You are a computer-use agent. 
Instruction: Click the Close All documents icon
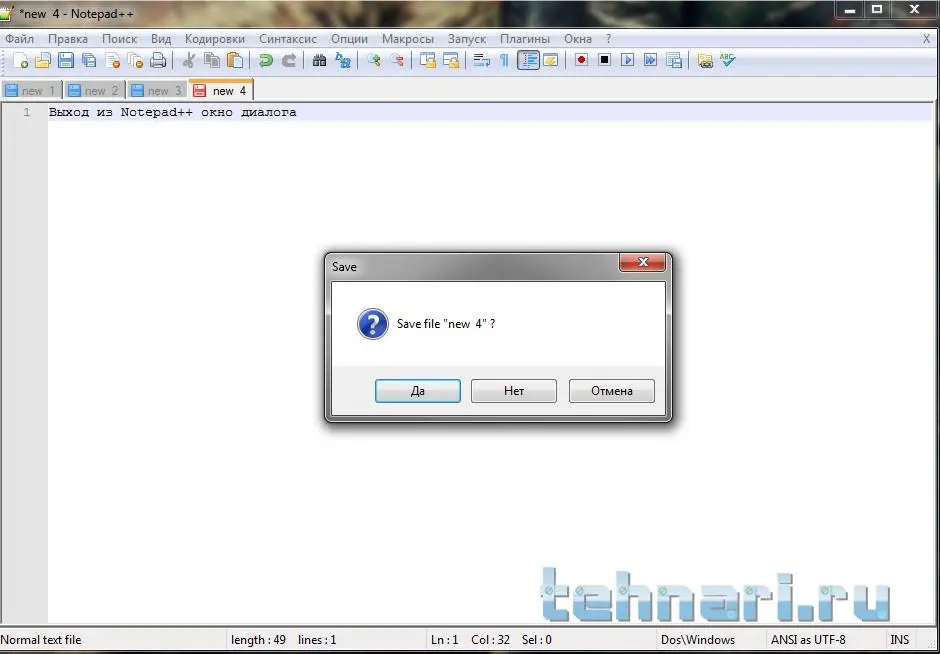click(135, 60)
